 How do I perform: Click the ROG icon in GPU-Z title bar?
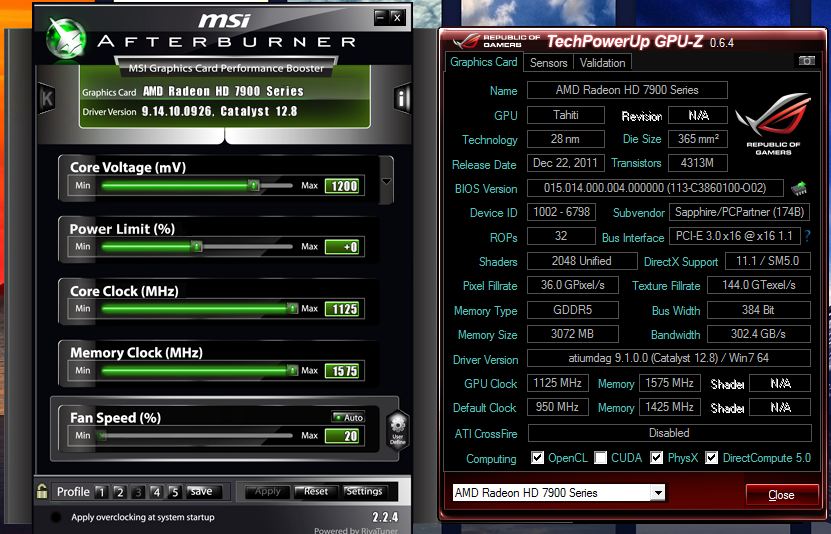[464, 40]
